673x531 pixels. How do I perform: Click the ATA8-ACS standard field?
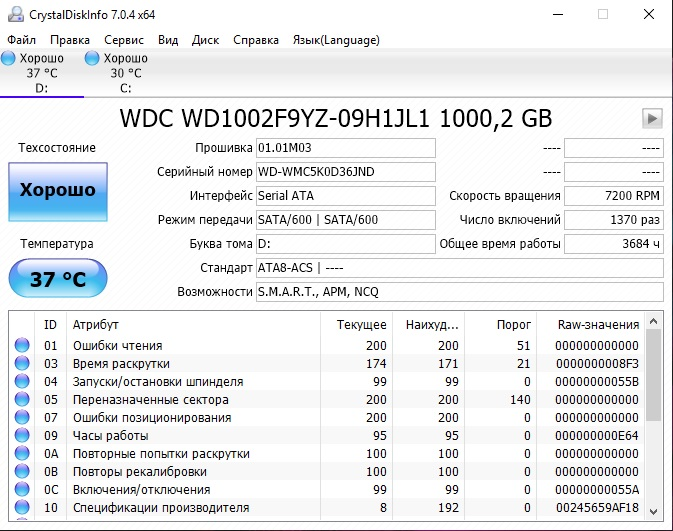click(x=460, y=268)
